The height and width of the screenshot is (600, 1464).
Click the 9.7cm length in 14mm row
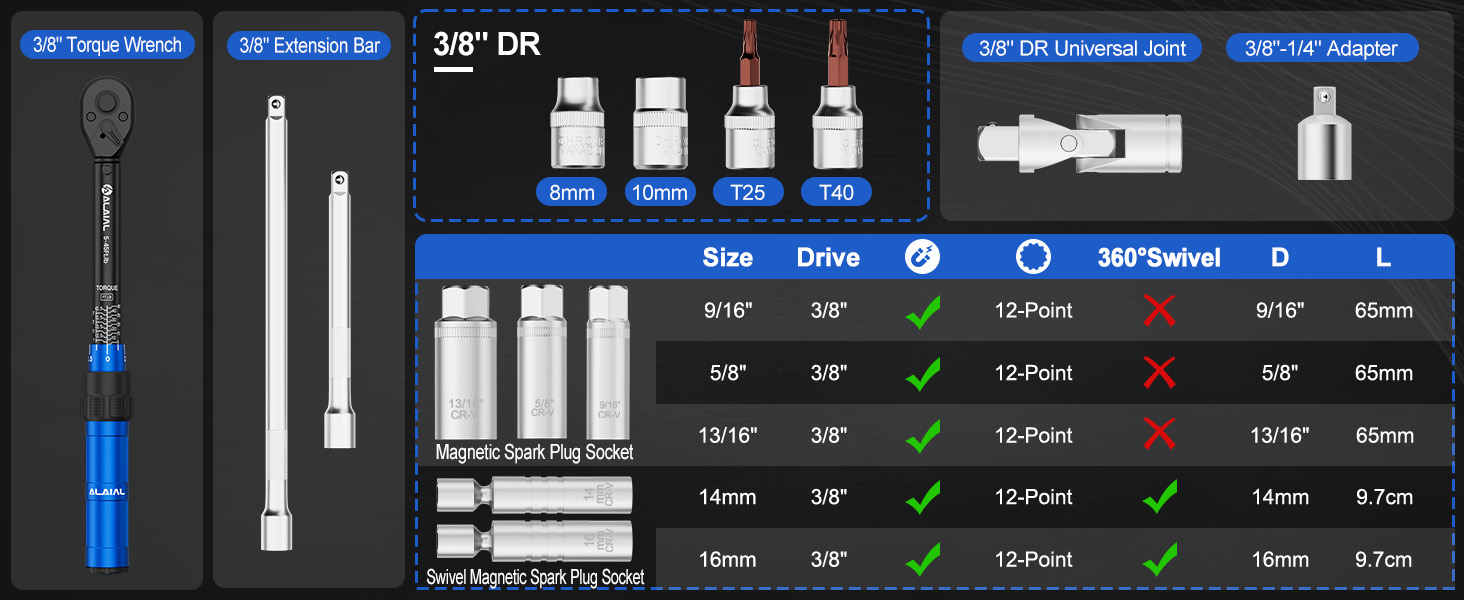(1384, 497)
